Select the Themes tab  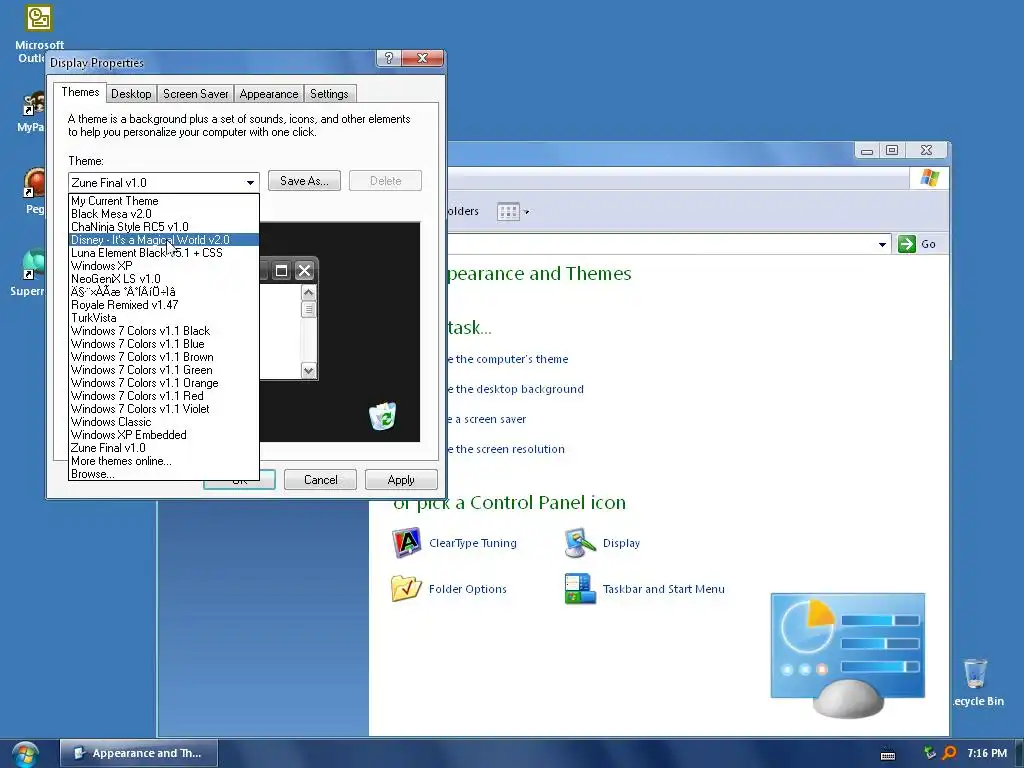pos(80,92)
